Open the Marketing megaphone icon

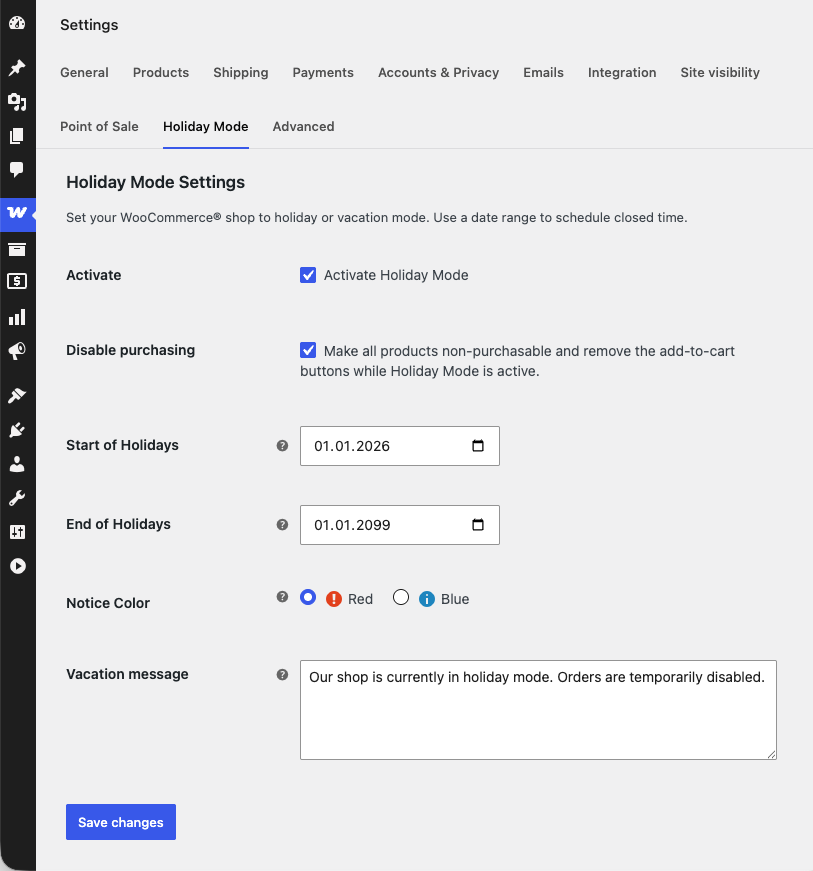[17, 351]
